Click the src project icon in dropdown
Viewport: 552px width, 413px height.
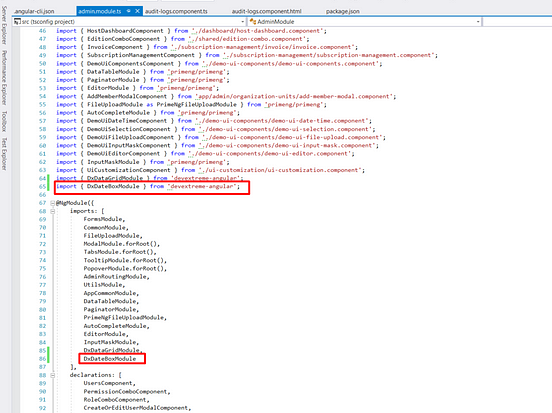click(x=17, y=22)
